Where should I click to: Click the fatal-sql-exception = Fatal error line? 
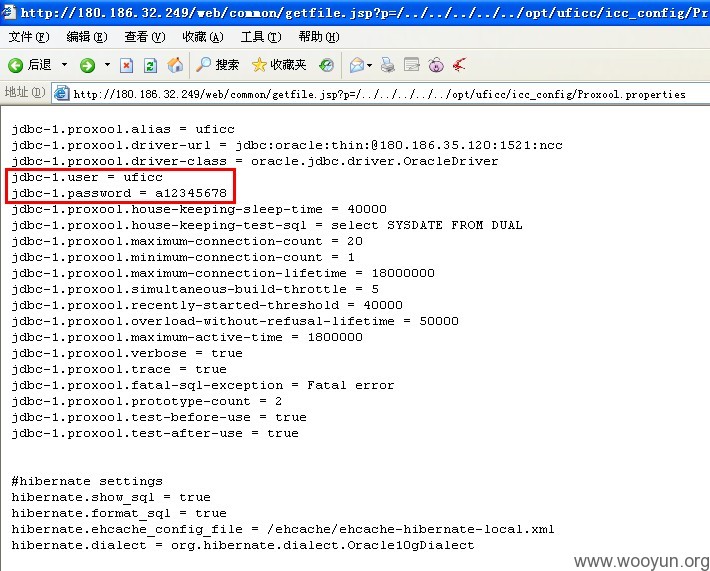pyautogui.click(x=203, y=385)
